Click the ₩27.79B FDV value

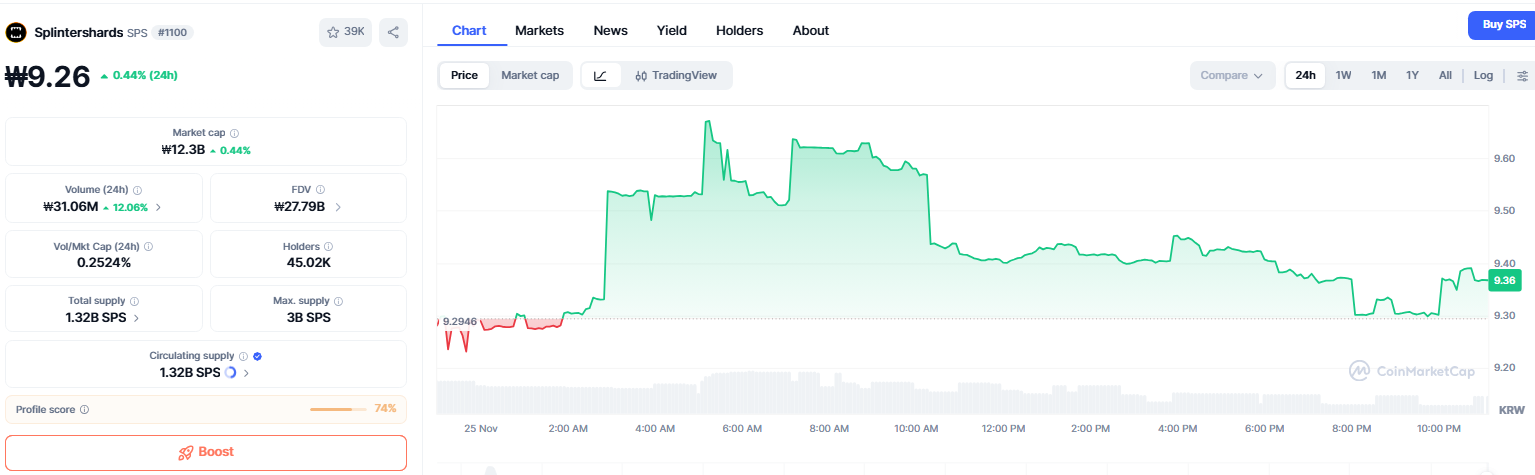300,207
